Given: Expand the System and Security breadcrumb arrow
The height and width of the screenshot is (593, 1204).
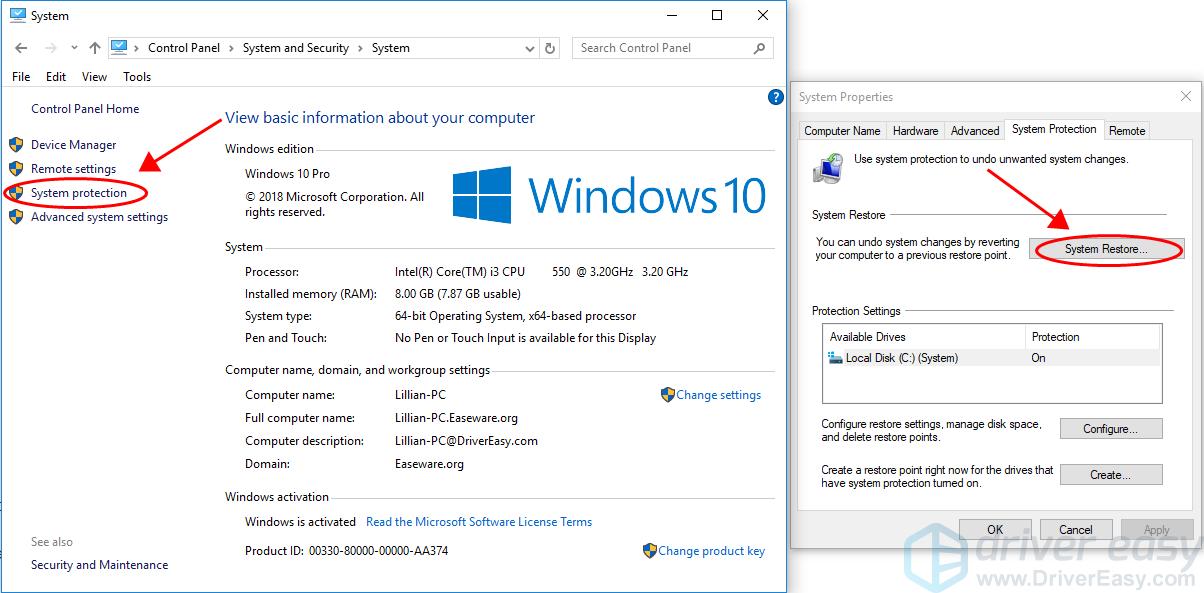Looking at the screenshot, I should (362, 47).
